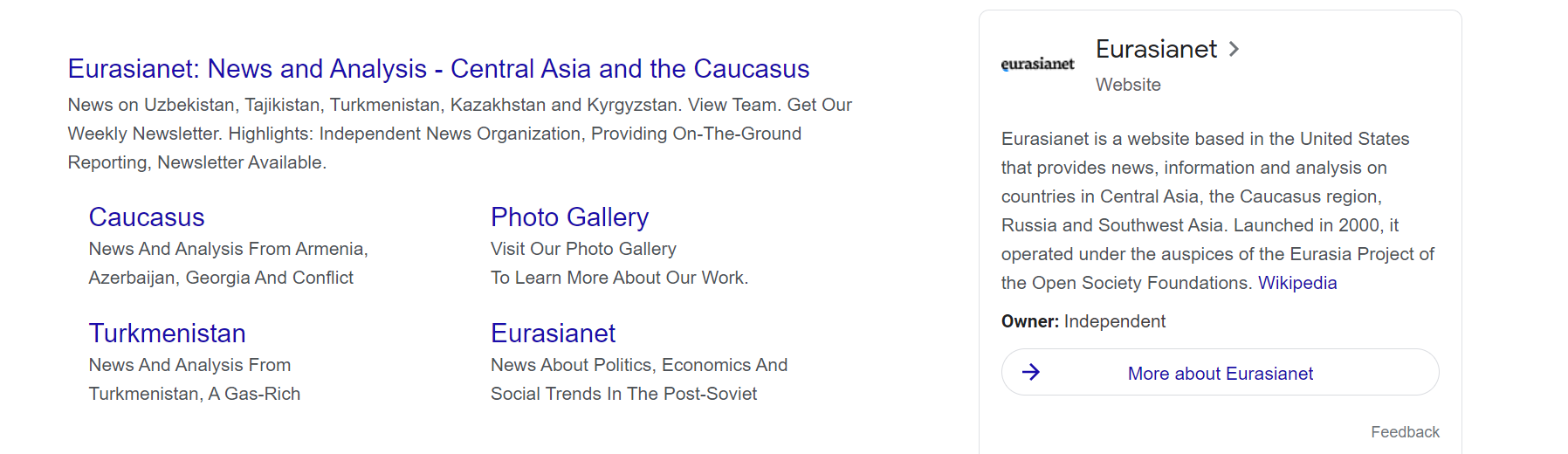This screenshot has height=454, width=1568.
Task: Click the arrow icon in More about button
Action: [x=1031, y=373]
